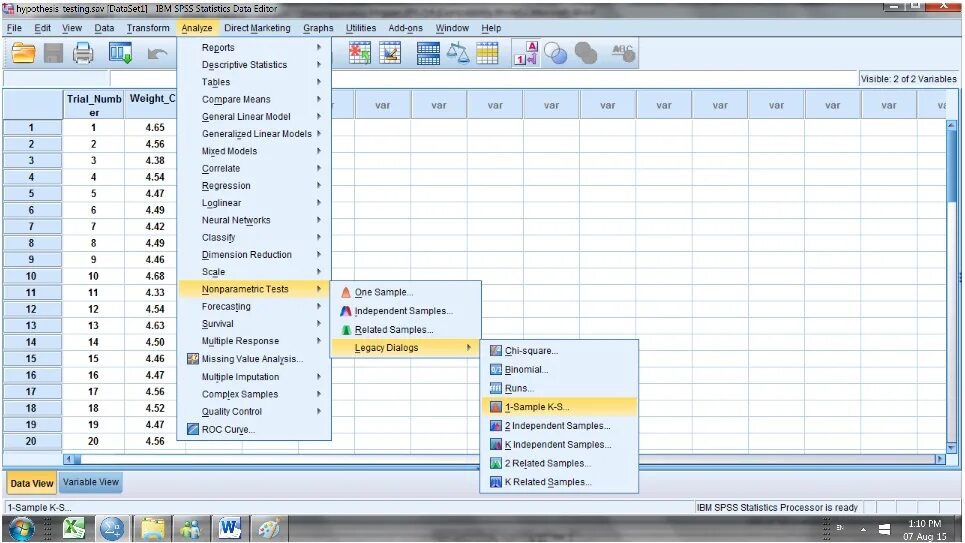Open the Transform menu
This screenshot has height=543, width=965.
pyautogui.click(x=148, y=28)
